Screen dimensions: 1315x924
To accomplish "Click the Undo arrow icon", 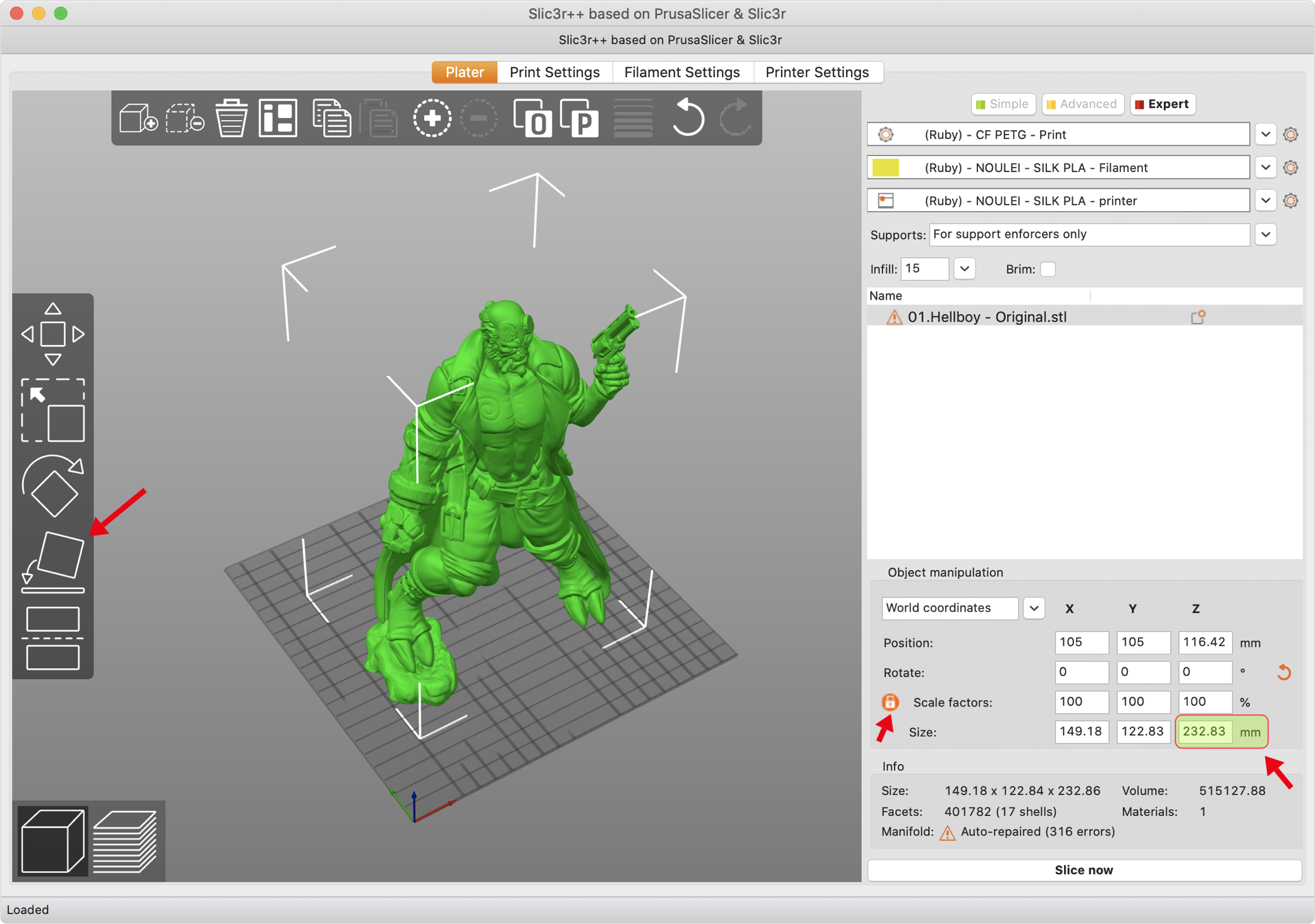I will point(687,118).
